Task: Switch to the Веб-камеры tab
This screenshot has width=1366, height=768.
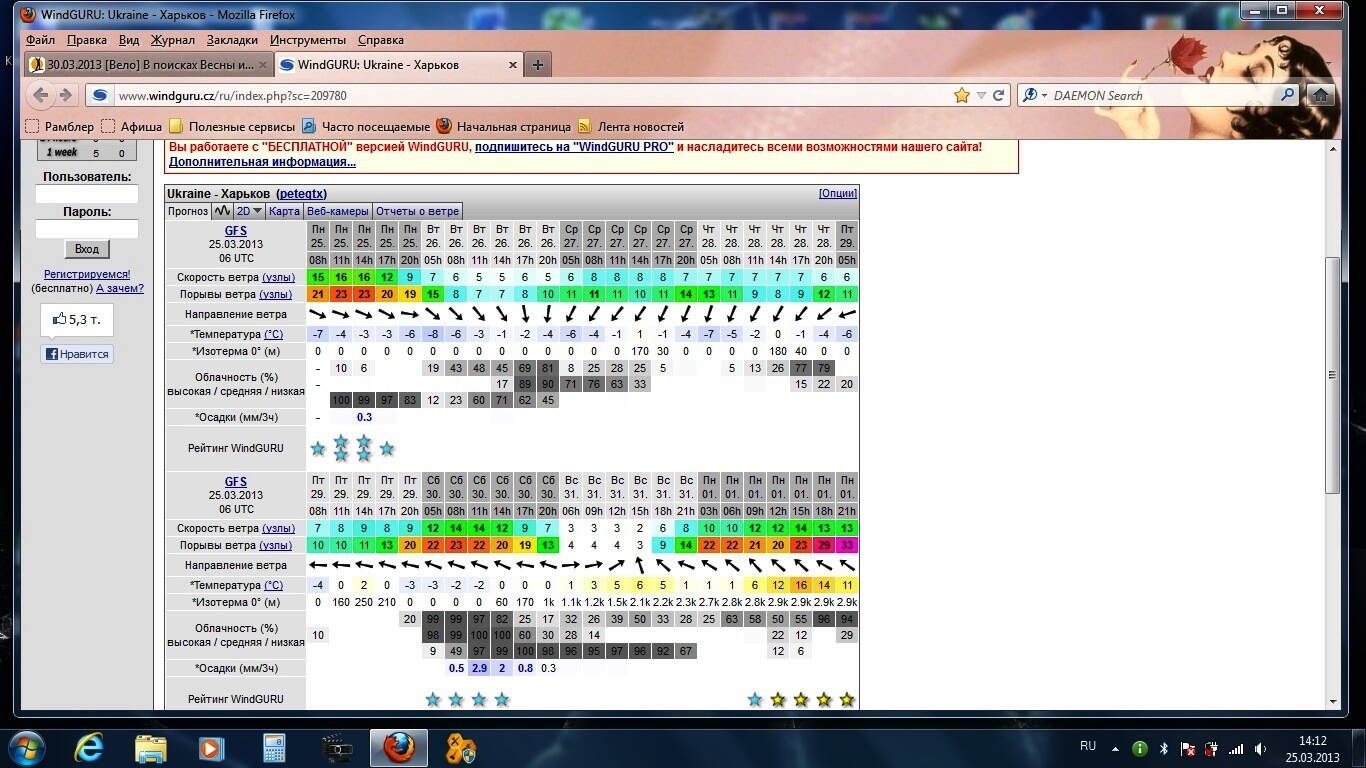Action: [x=337, y=211]
